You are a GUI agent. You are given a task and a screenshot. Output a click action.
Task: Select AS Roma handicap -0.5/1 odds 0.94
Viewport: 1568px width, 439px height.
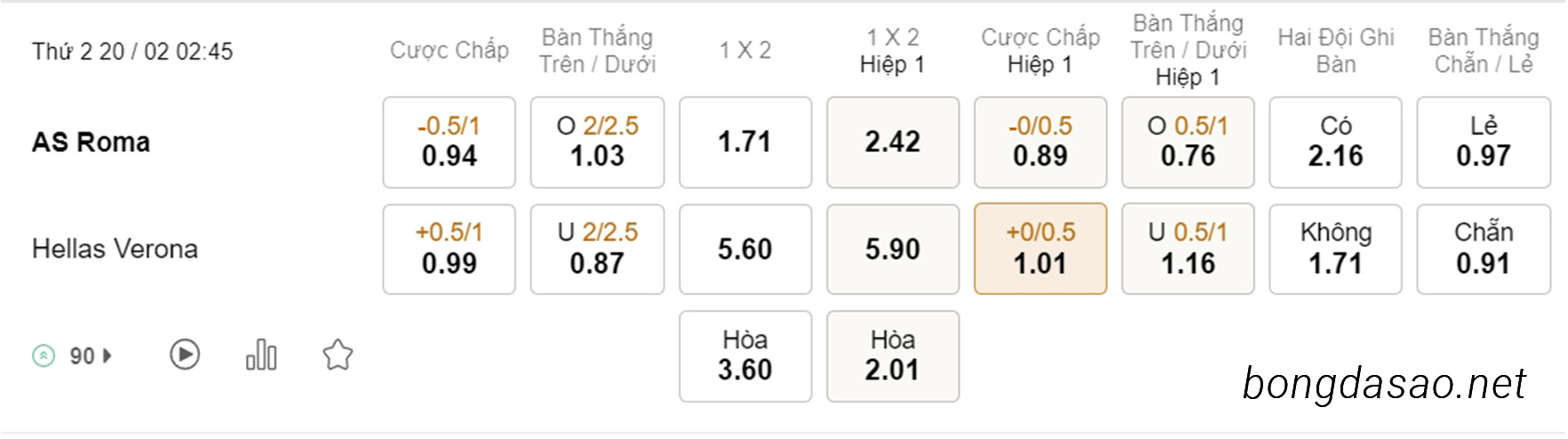[x=449, y=142]
